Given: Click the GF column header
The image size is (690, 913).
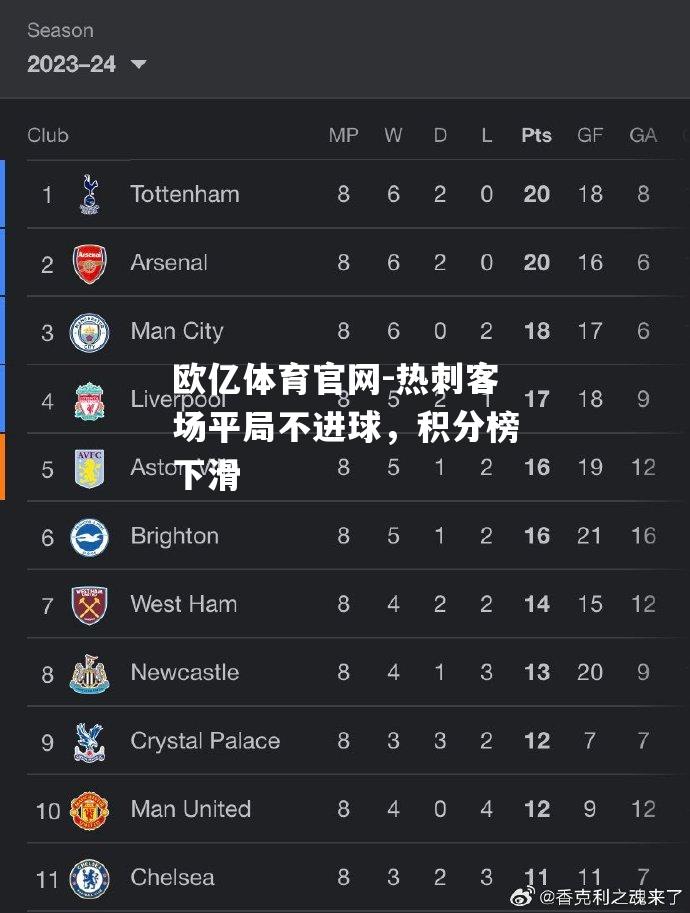Looking at the screenshot, I should tap(590, 135).
